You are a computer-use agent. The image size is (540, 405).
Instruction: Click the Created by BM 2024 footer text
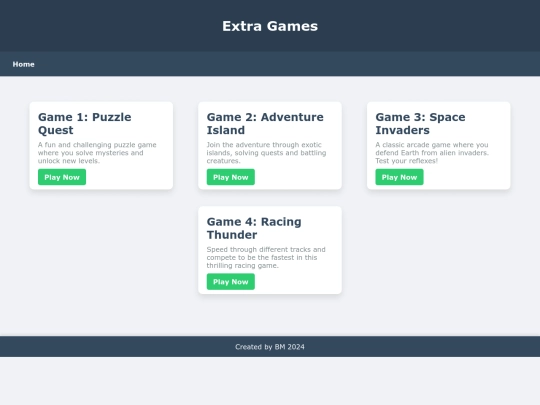point(270,347)
